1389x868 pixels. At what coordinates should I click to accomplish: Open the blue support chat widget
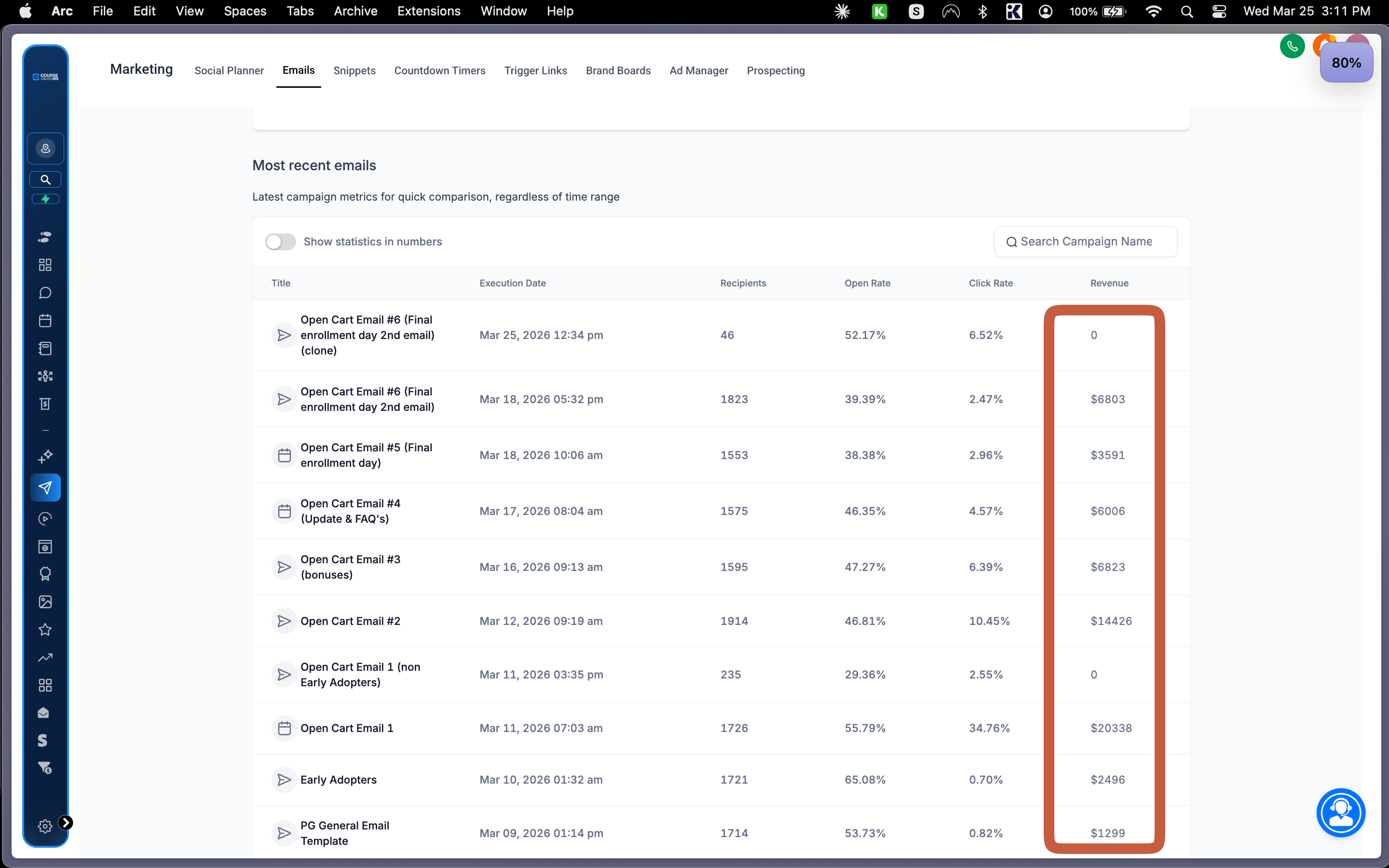coord(1341,813)
